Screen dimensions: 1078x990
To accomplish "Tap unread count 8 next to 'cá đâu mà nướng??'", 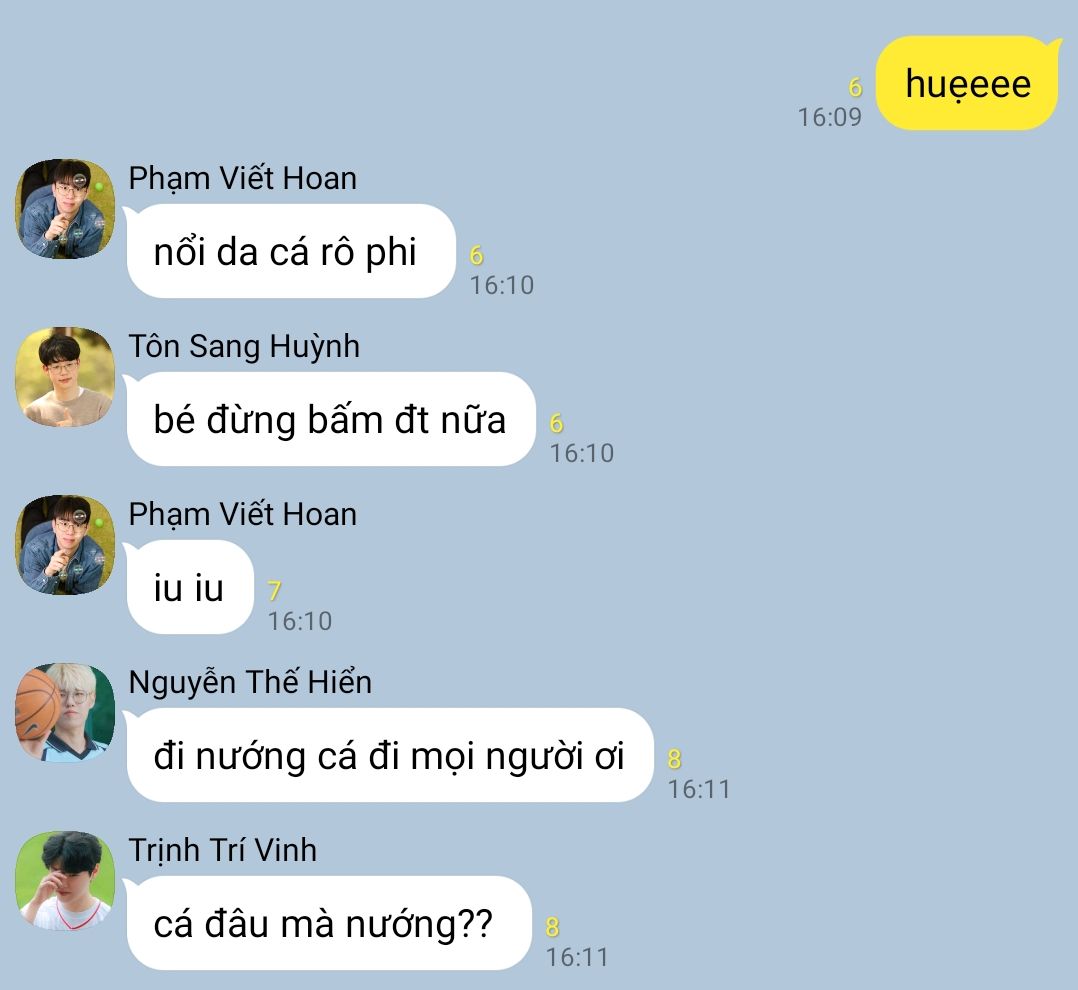I will [553, 927].
